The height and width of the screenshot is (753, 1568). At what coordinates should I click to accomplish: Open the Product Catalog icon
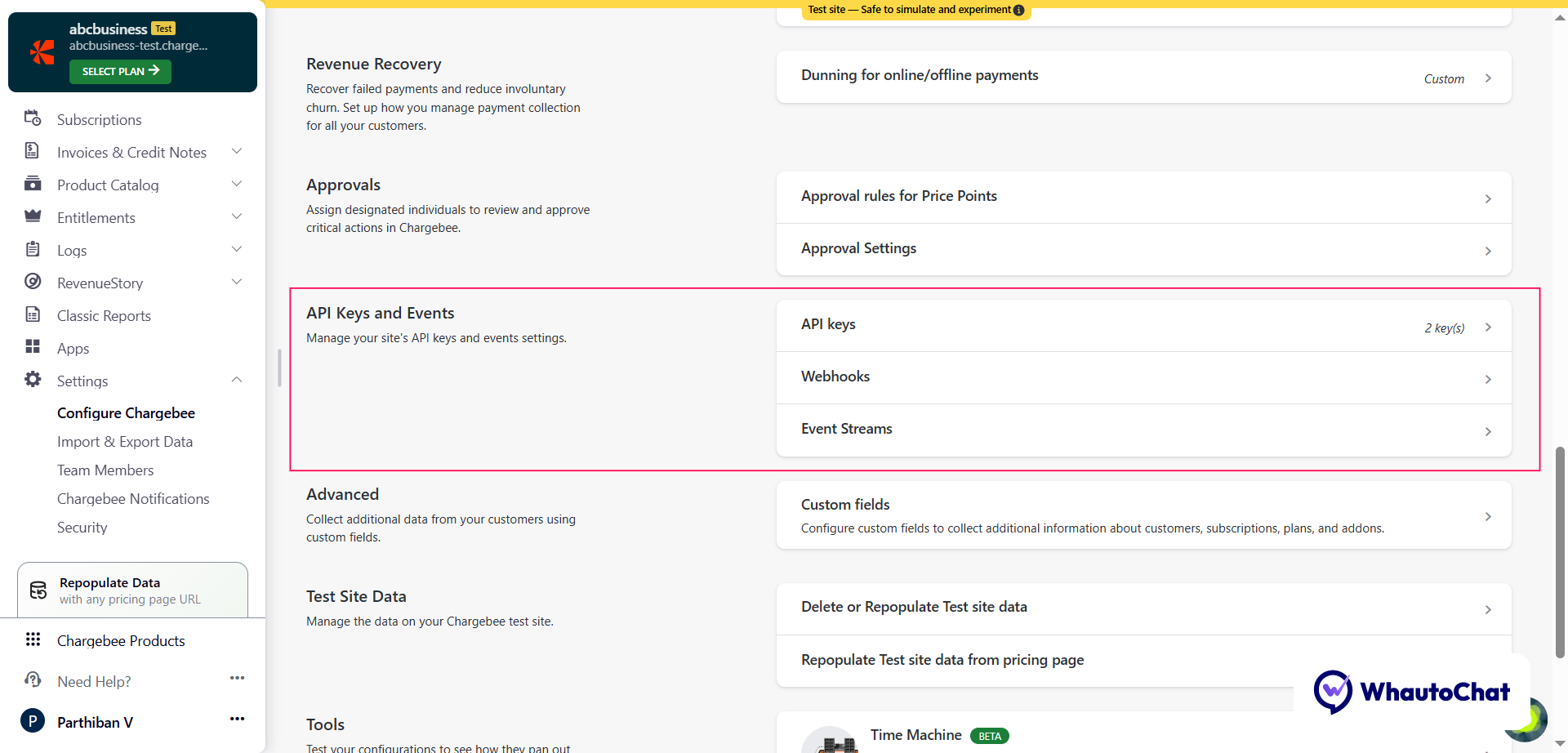33,185
